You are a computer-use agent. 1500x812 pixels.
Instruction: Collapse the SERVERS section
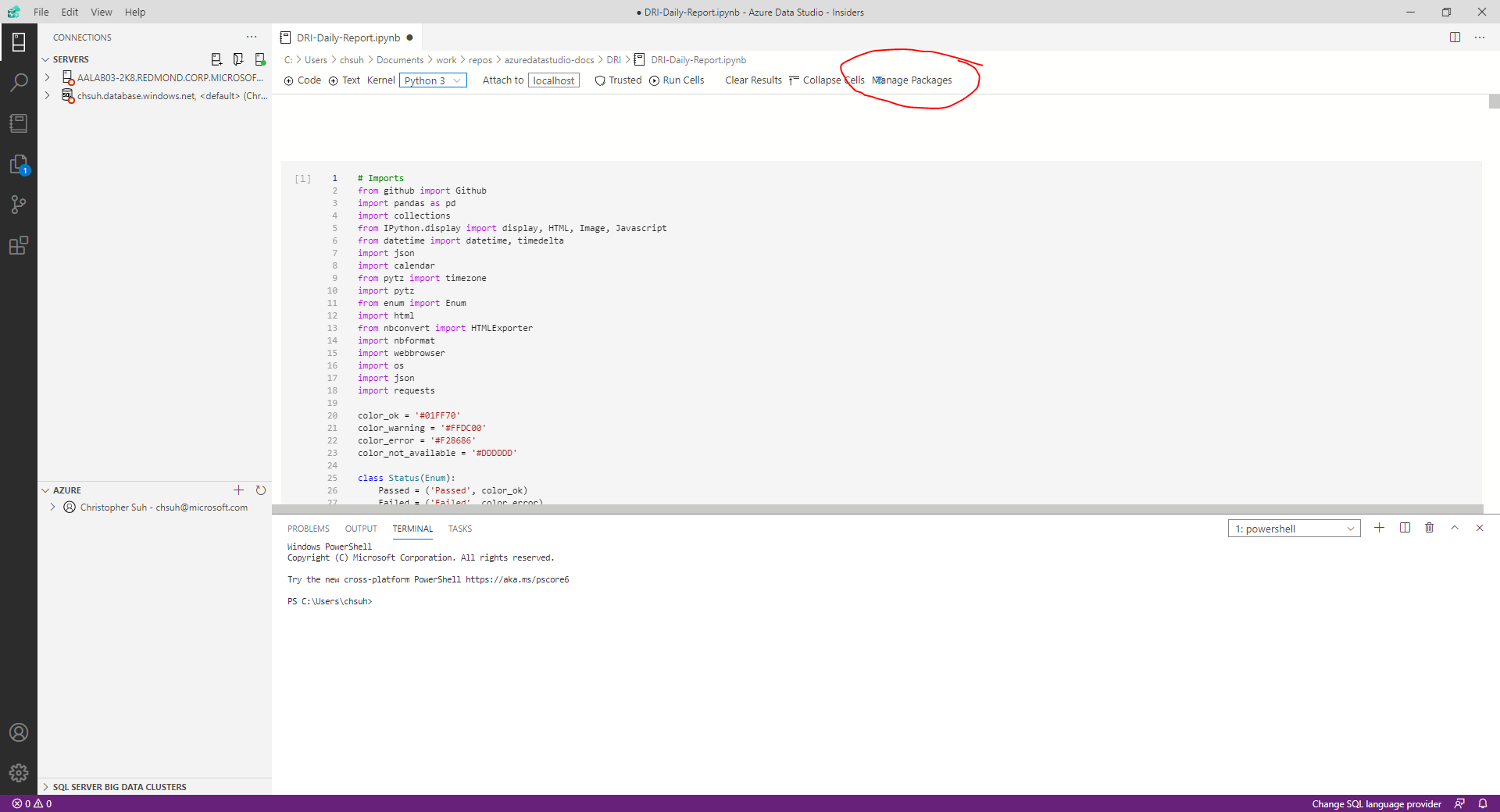[47, 59]
